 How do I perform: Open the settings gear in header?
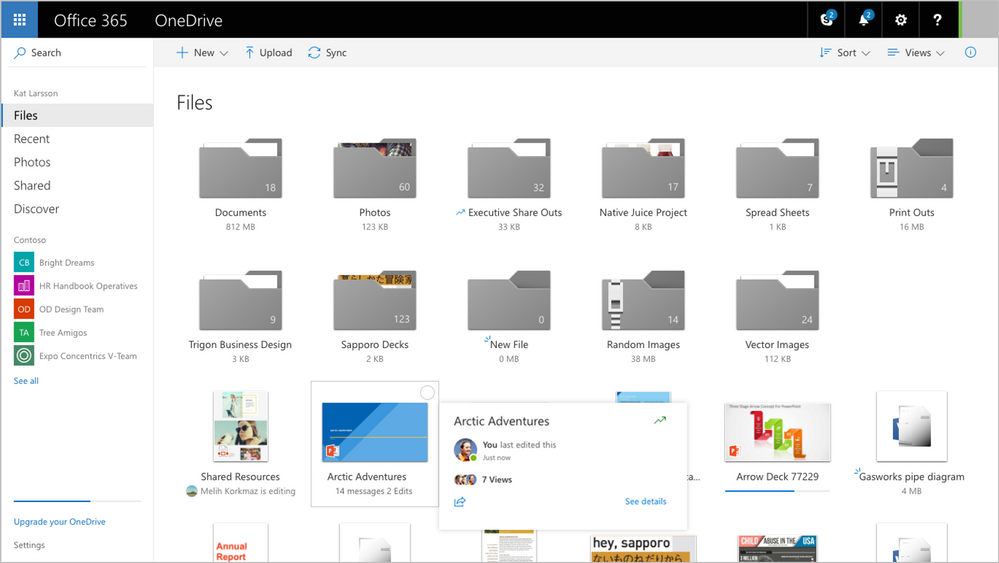[901, 20]
